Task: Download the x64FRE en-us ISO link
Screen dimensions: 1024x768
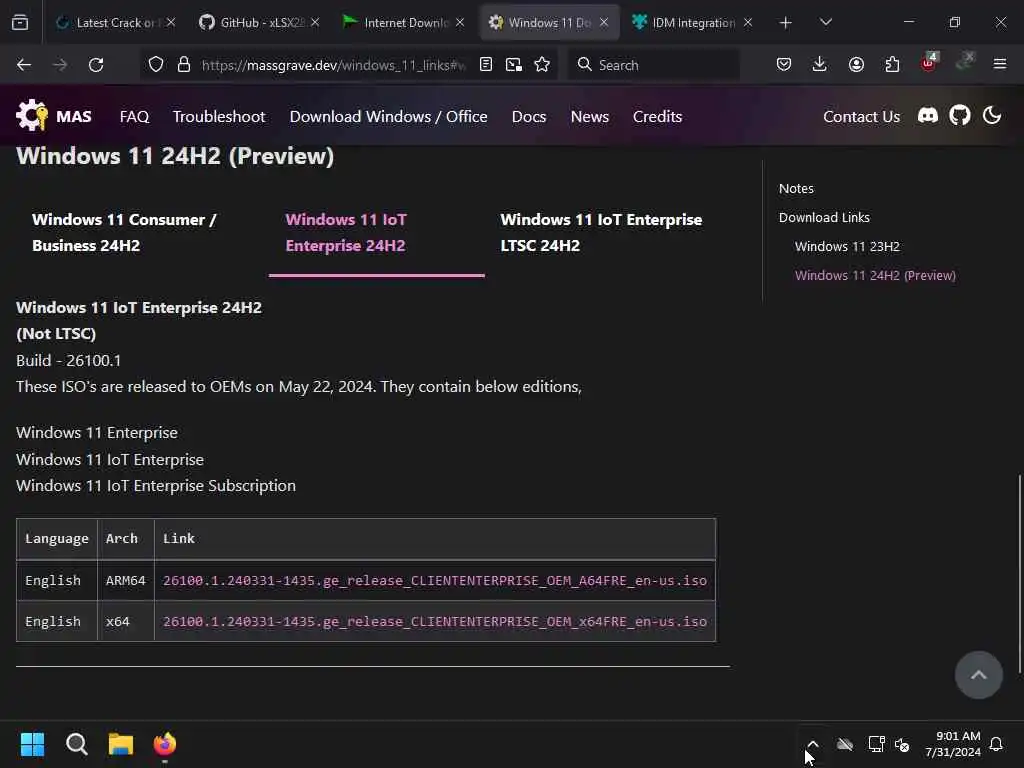Action: 435,621
